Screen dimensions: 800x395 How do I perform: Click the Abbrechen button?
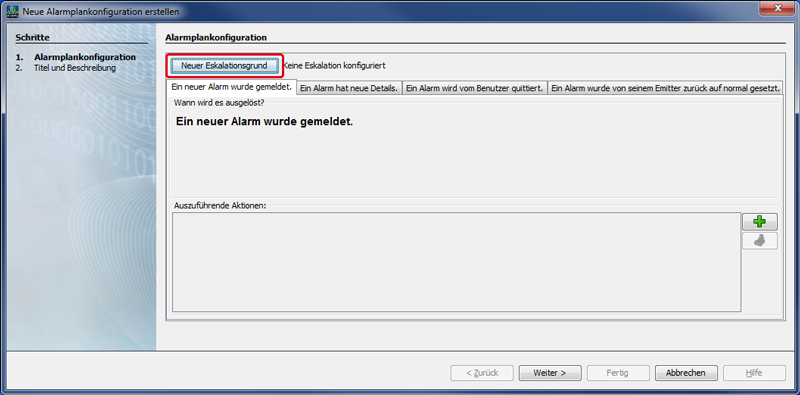click(686, 373)
